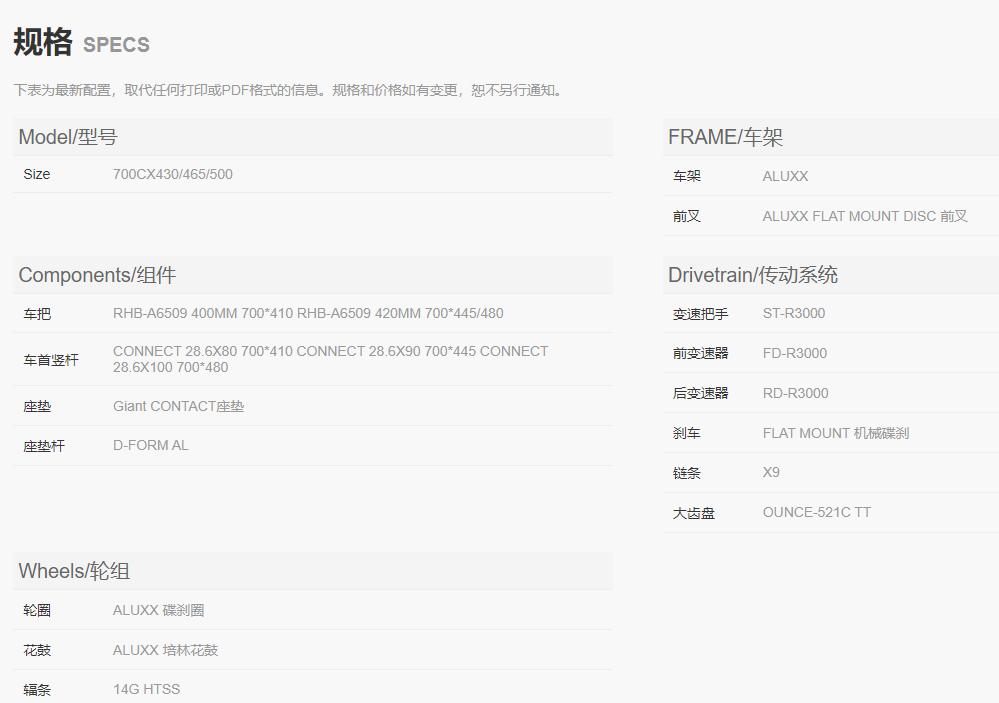
Task: Click the ALUXX 碟刹圈 rim value
Action: [x=160, y=610]
